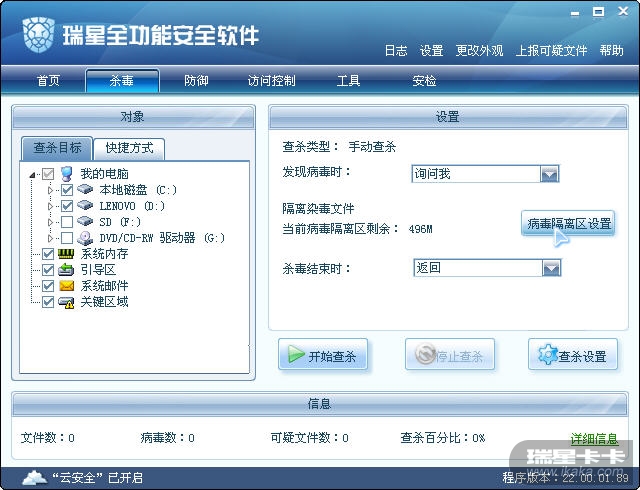Click the stop icon on 停止查杀
The height and width of the screenshot is (490, 640).
[x=425, y=354]
